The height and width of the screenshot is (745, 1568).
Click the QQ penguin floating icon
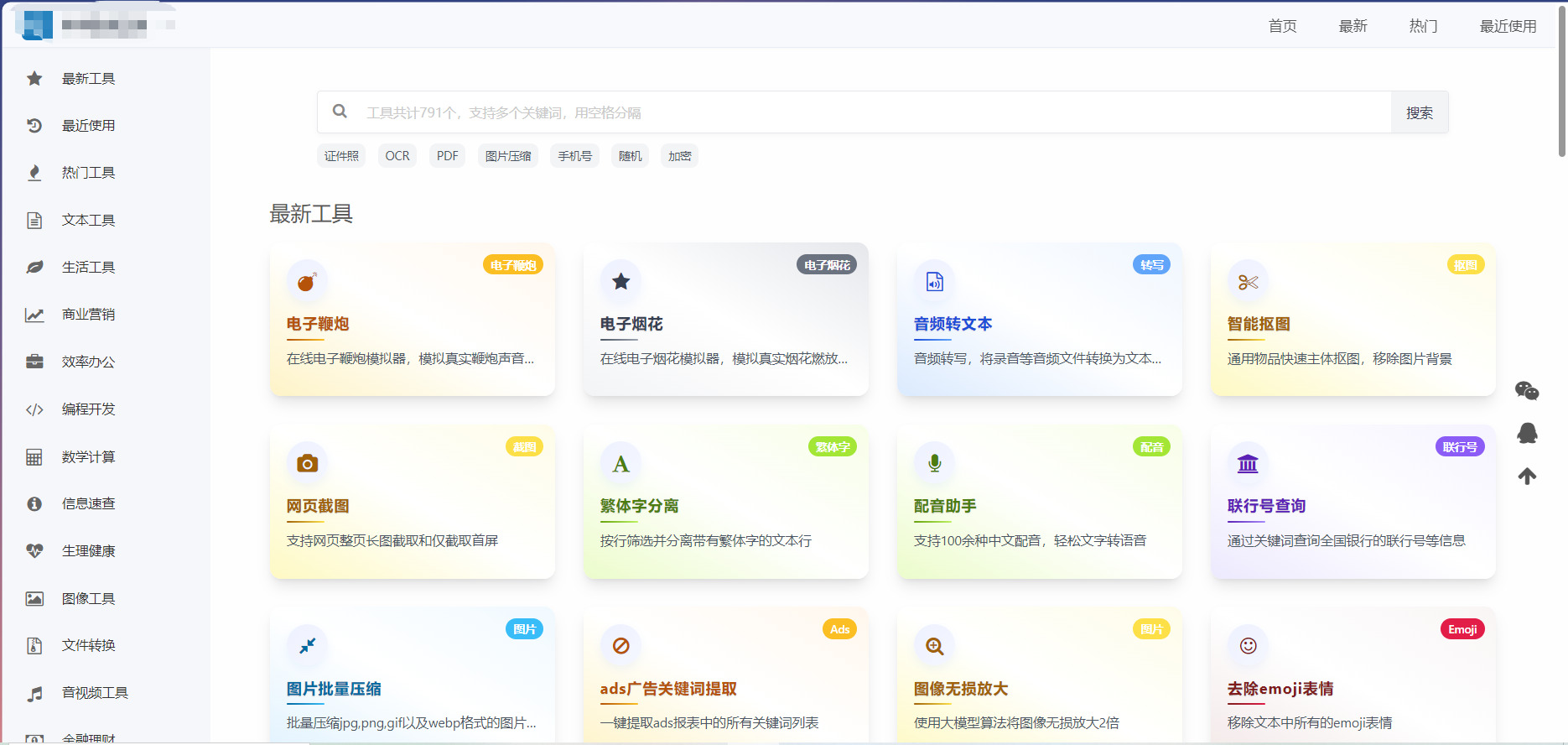(1527, 433)
